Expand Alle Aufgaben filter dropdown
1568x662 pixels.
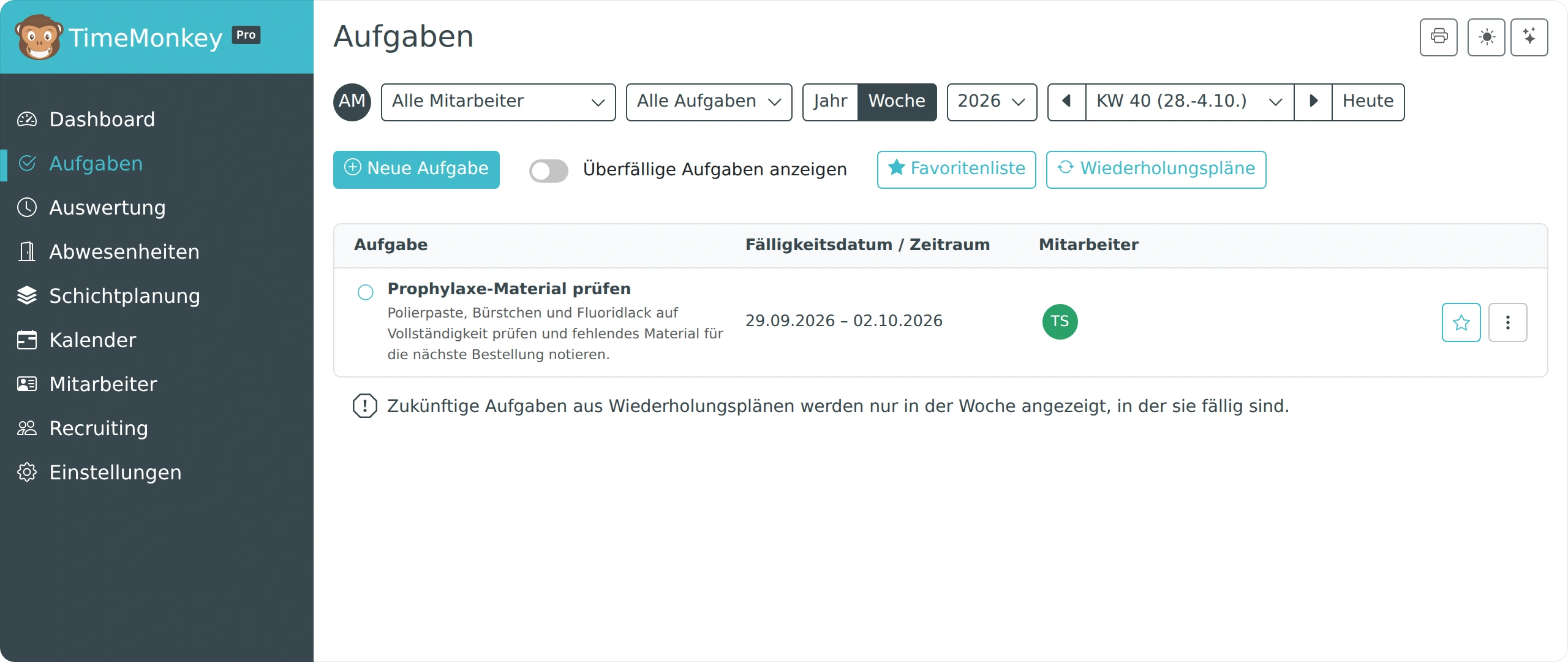tap(709, 102)
